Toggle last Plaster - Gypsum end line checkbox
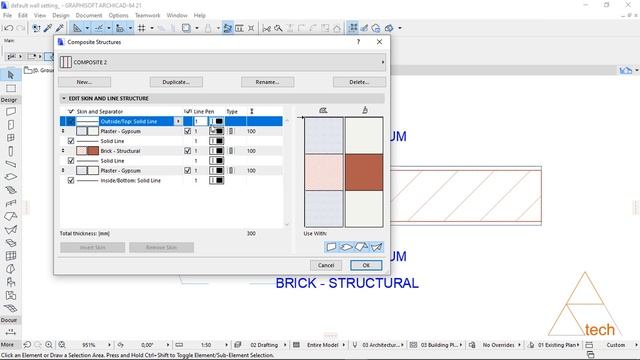This screenshot has width=640, height=360. coord(187,170)
